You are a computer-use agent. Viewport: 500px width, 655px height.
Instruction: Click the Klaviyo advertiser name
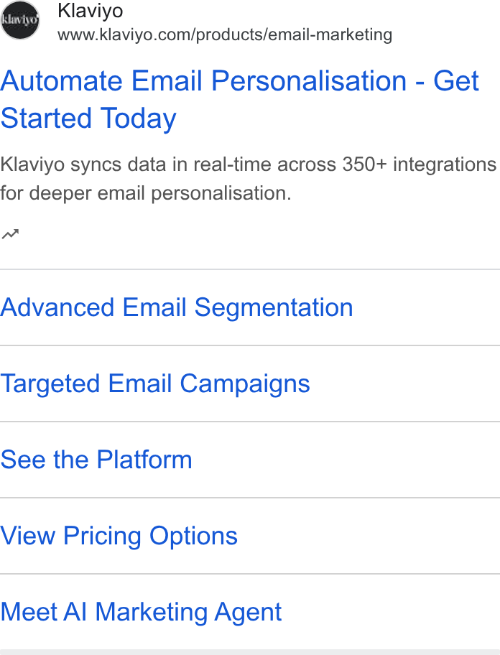90,11
